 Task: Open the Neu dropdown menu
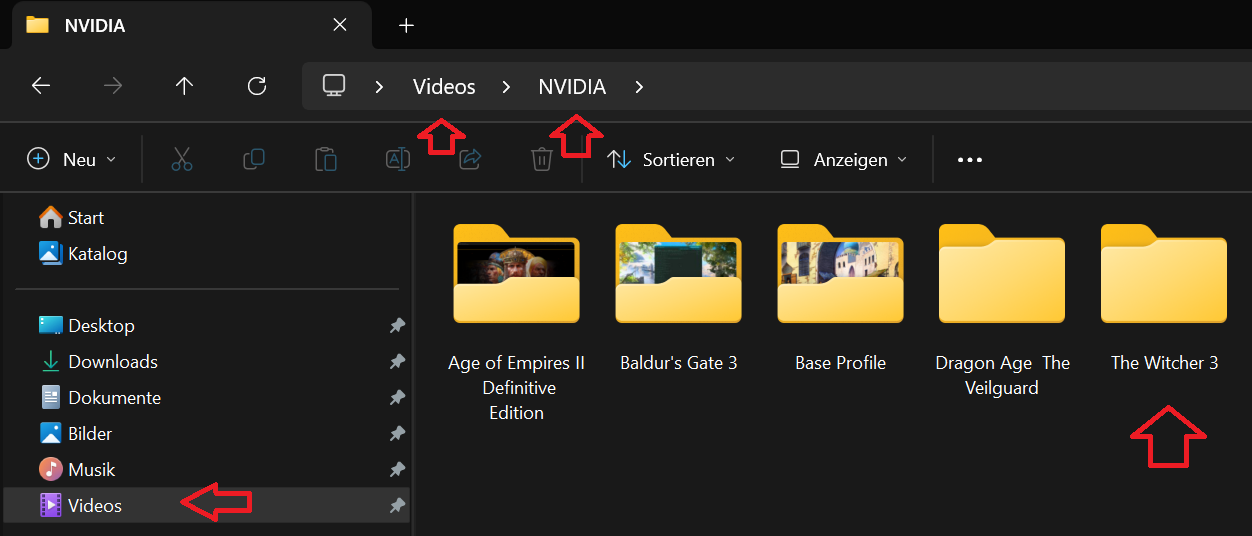72,159
